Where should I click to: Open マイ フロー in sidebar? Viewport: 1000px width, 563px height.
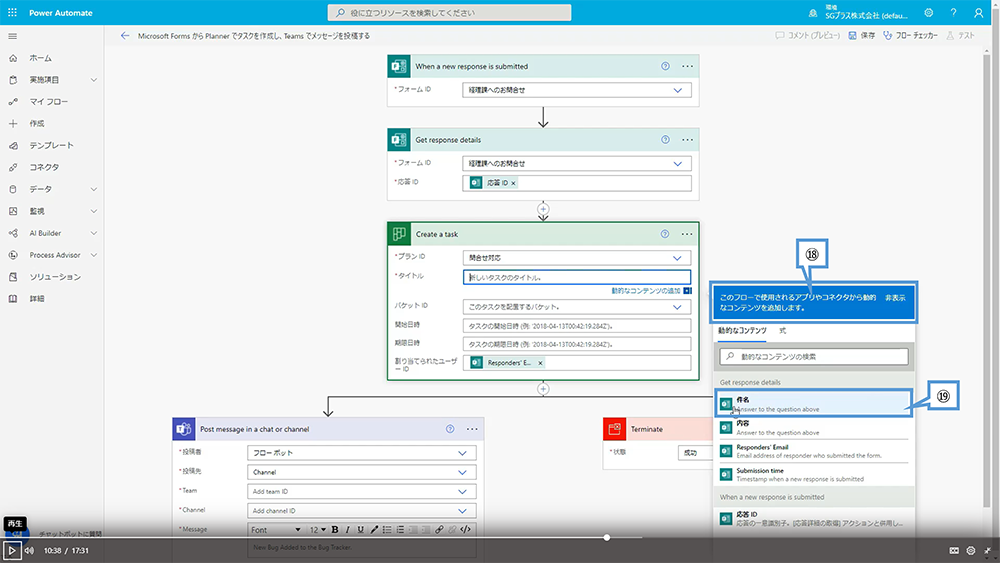pos(48,101)
